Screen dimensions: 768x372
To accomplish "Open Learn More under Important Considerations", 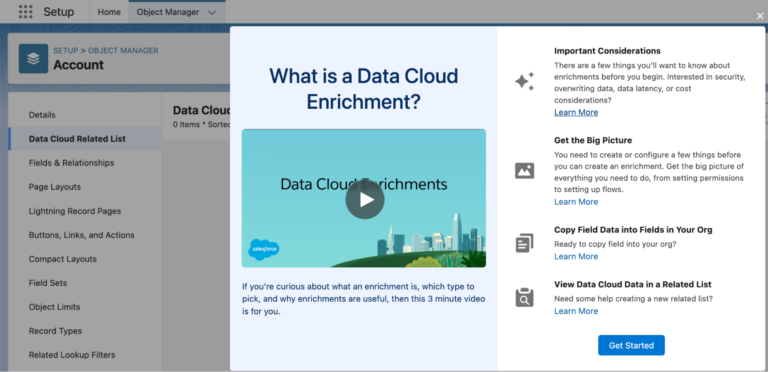I will click(x=576, y=112).
